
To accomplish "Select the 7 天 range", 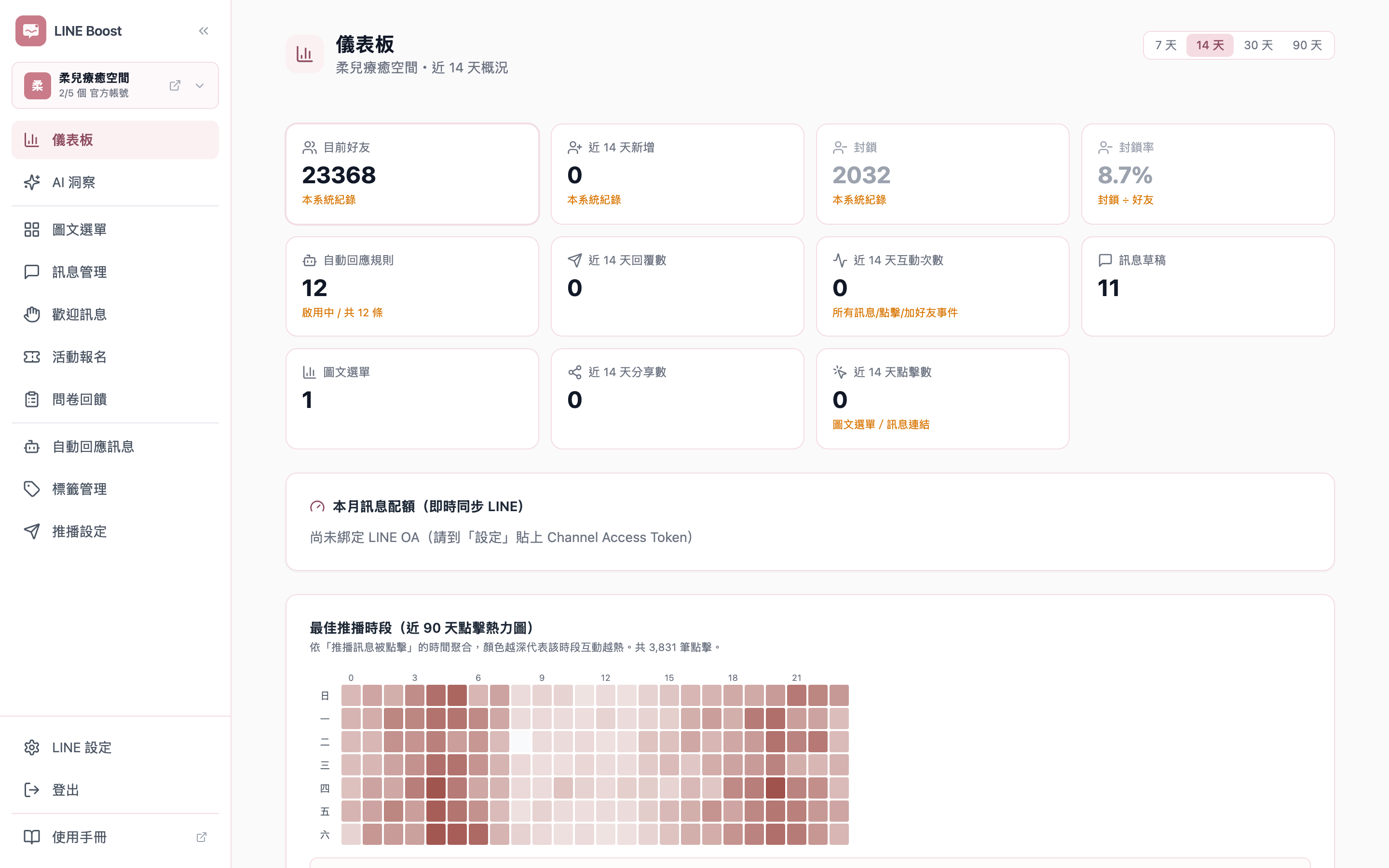I will [x=1166, y=45].
